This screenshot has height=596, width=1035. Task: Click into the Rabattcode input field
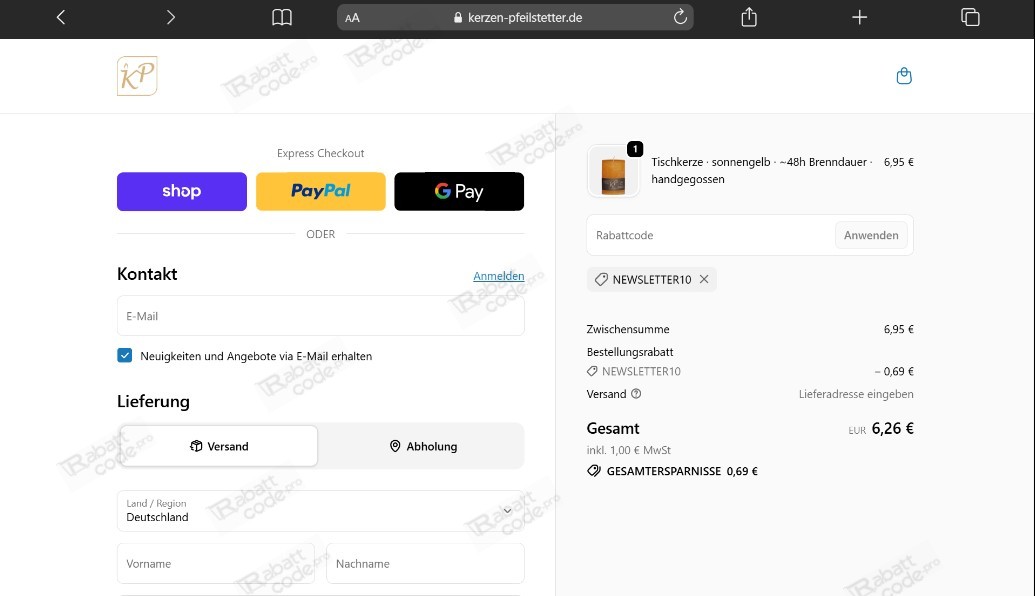(710, 236)
